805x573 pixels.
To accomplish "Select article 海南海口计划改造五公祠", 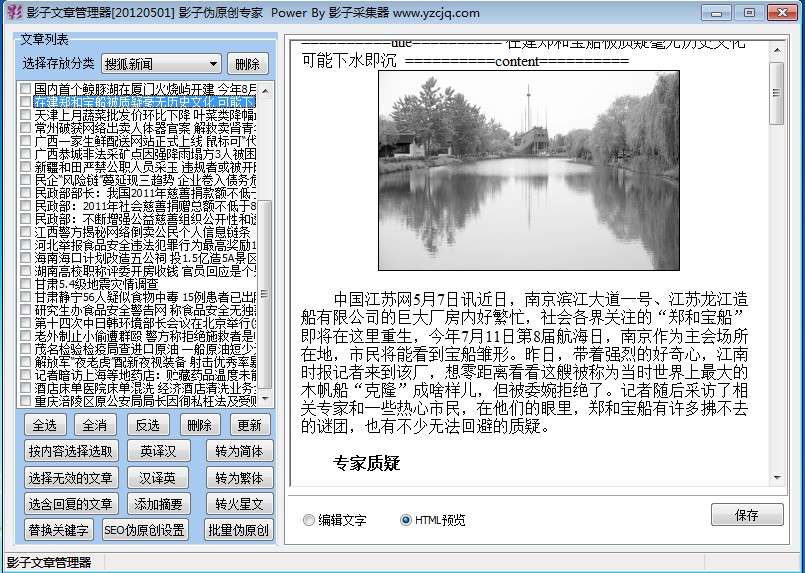I will click(x=145, y=257).
